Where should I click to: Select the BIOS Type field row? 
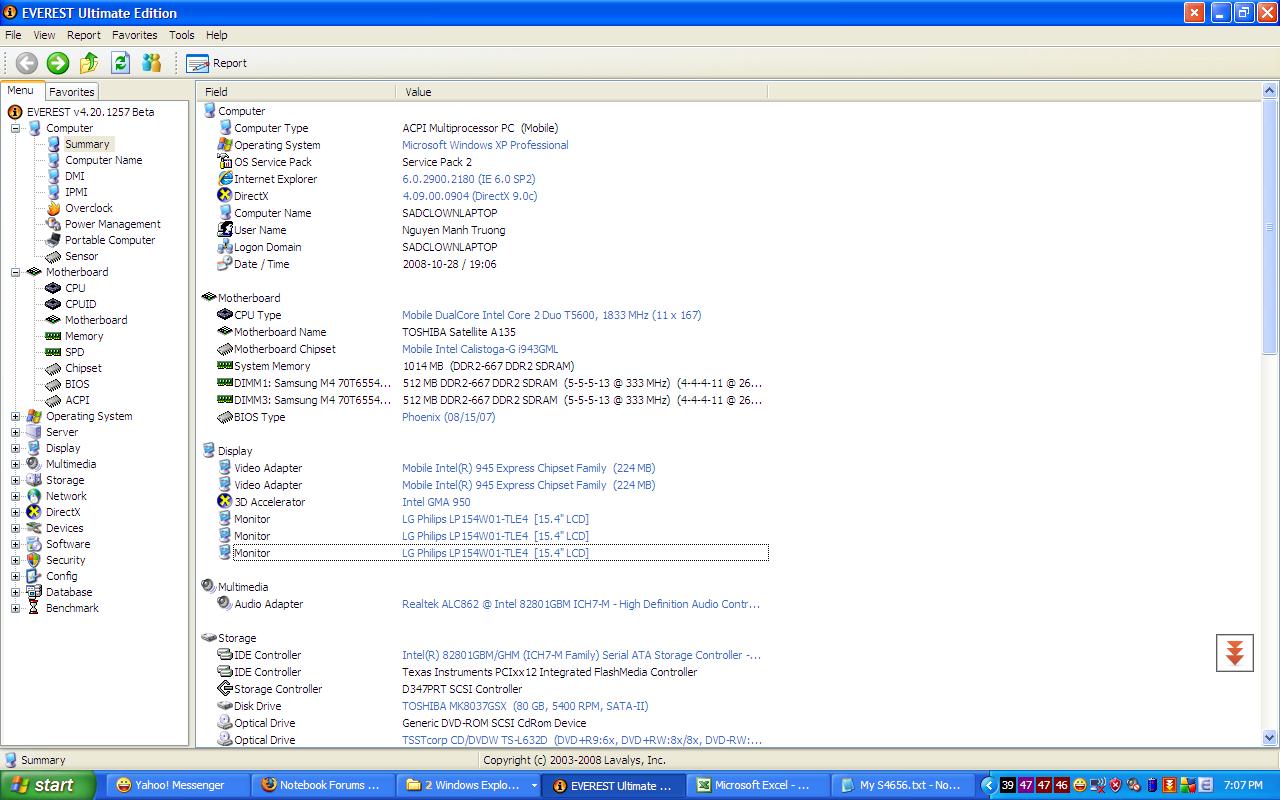(x=484, y=417)
